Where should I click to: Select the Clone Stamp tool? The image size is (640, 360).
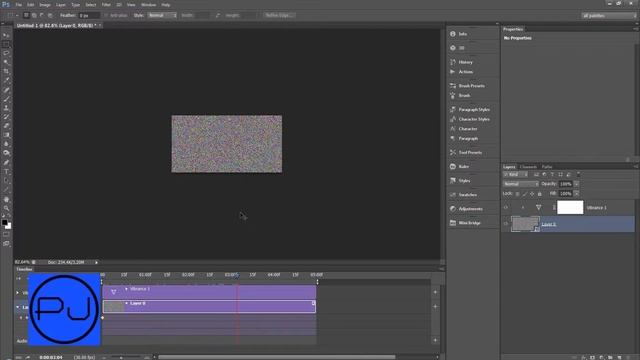(x=6, y=108)
